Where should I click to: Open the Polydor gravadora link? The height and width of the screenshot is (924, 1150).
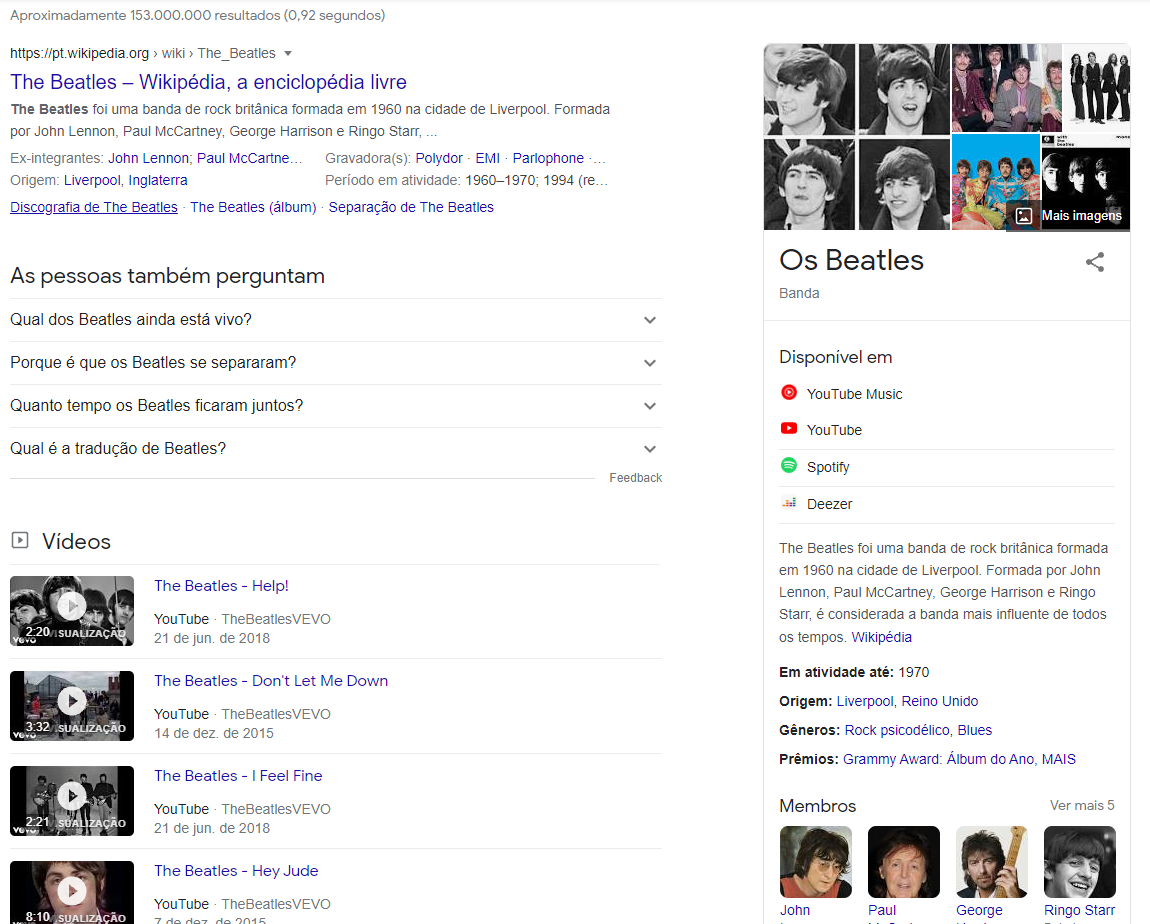tap(439, 158)
